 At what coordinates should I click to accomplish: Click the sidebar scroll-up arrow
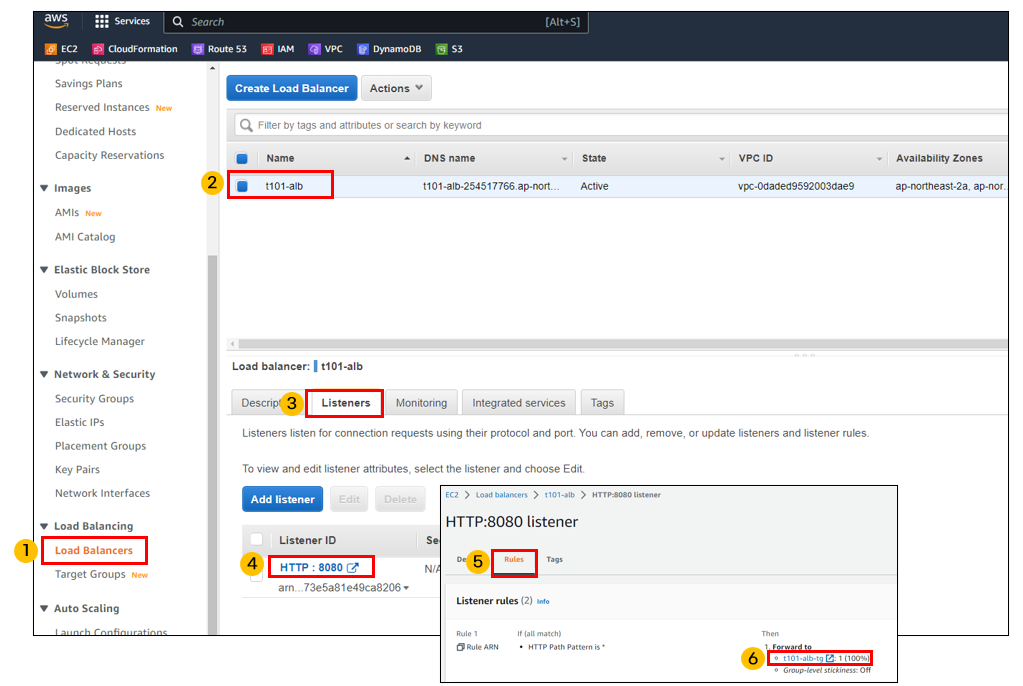coord(213,68)
